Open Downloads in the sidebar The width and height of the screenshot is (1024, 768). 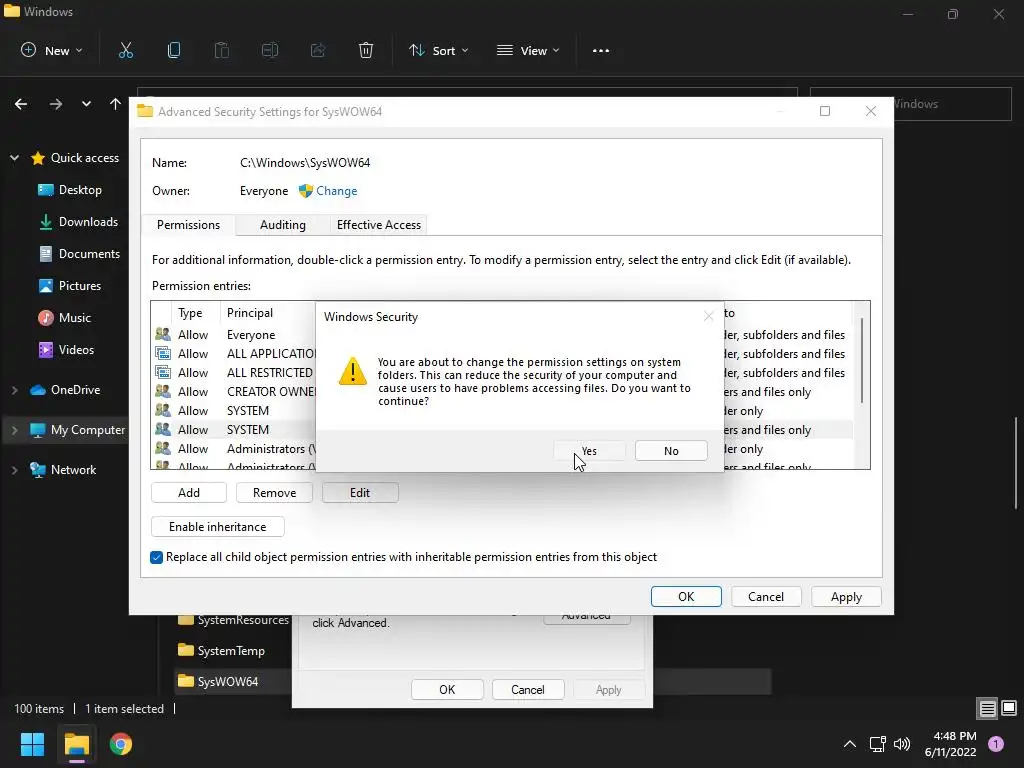tap(78, 222)
